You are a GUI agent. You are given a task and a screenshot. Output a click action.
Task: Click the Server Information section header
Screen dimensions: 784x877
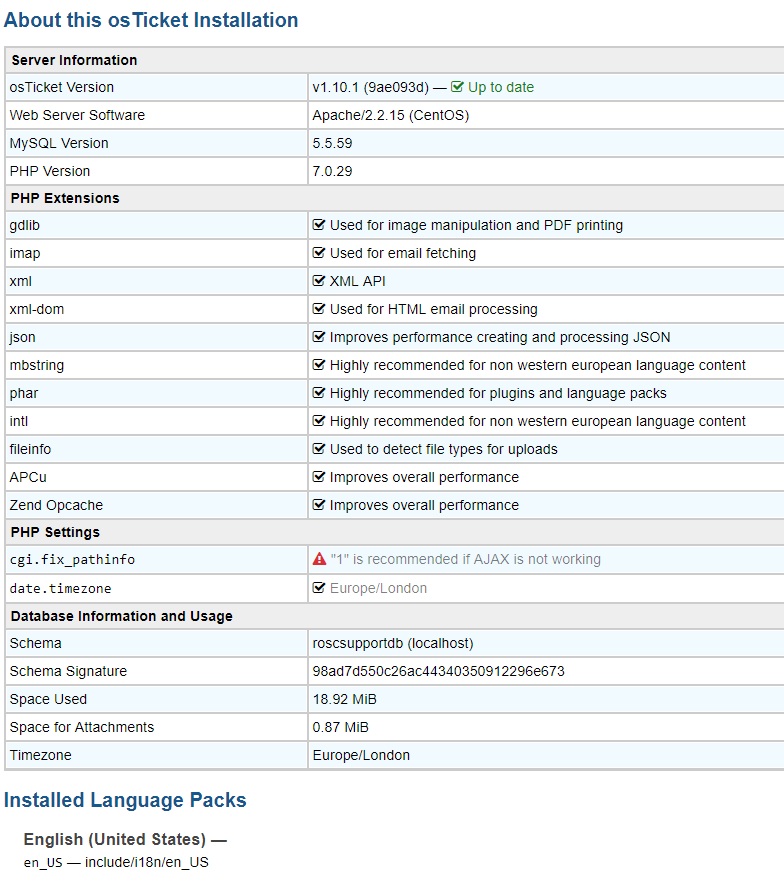pos(74,60)
